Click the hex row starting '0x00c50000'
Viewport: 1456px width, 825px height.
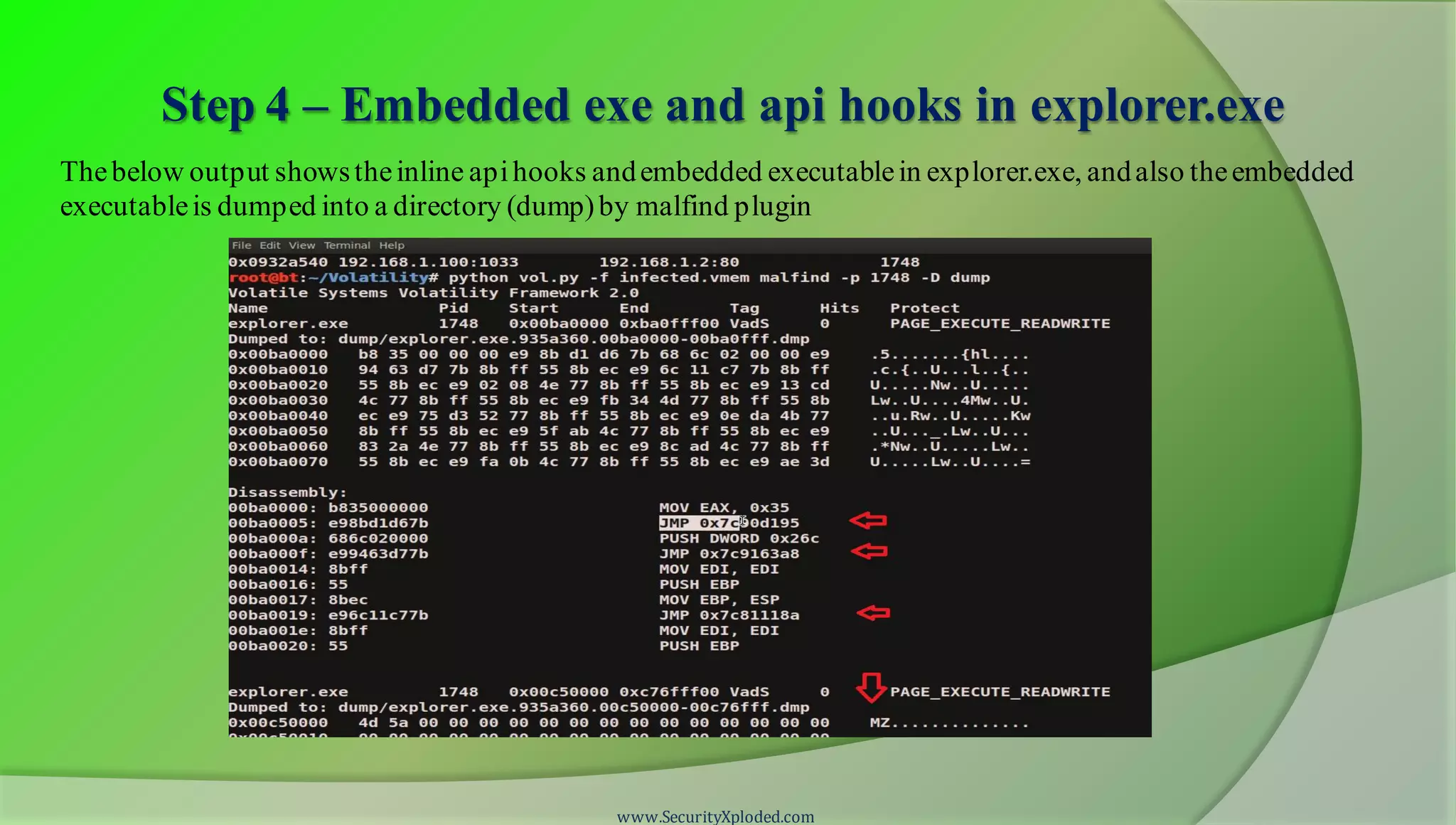[x=629, y=723]
